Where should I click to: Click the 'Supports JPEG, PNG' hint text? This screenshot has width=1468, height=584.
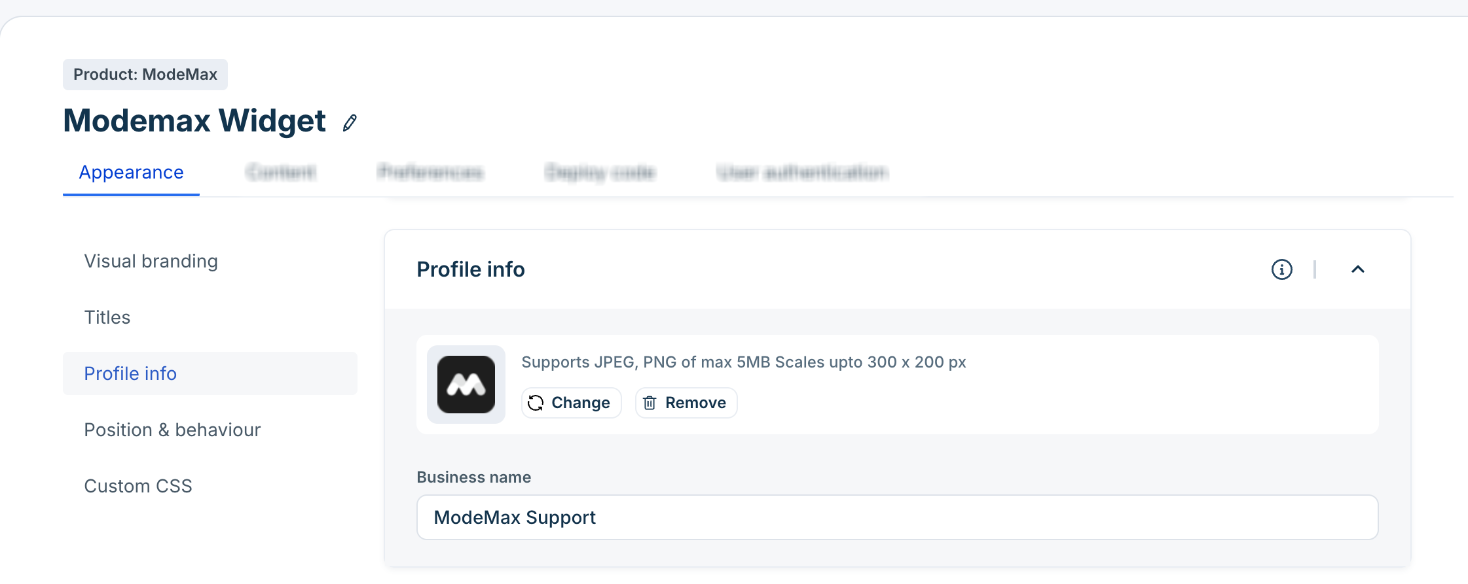[744, 362]
